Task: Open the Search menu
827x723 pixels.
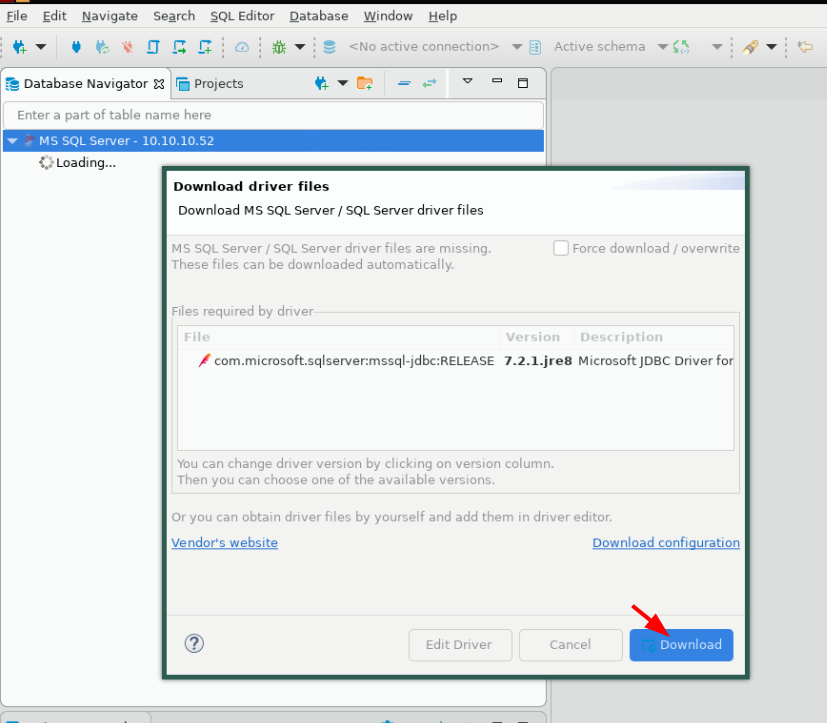Action: (174, 16)
